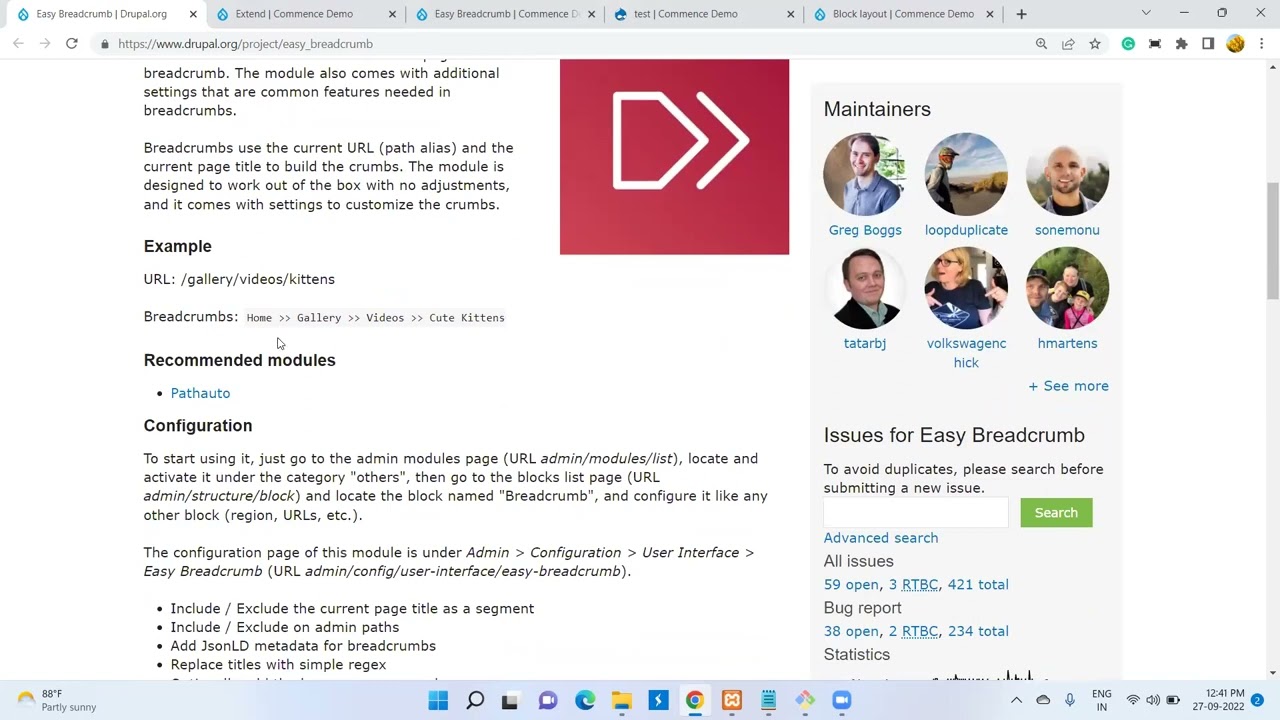Click the Easy Breadcrumb module logo image
This screenshot has width=1280, height=720.
coord(674,157)
